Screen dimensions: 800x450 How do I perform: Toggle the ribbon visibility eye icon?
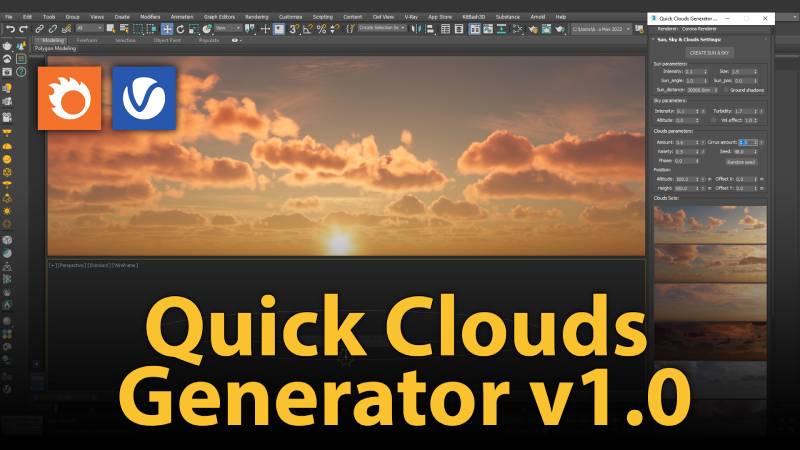pyautogui.click(x=236, y=41)
